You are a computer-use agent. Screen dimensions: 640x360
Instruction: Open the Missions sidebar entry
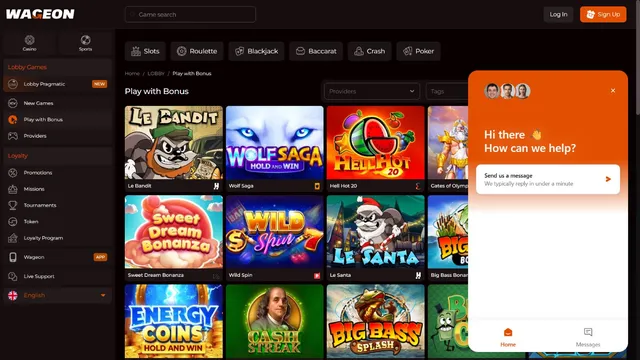coord(57,189)
